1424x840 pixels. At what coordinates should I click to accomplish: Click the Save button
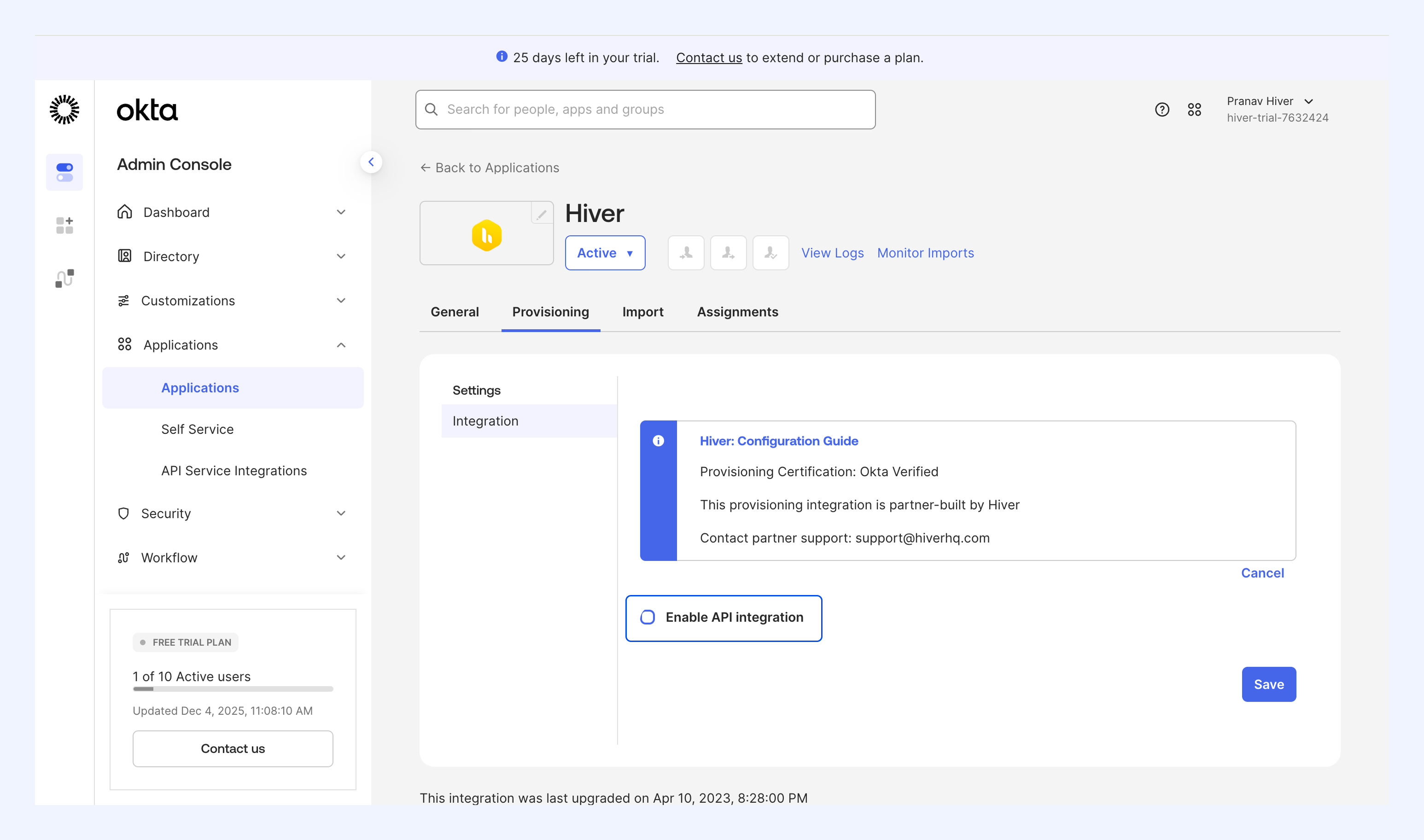[1269, 684]
